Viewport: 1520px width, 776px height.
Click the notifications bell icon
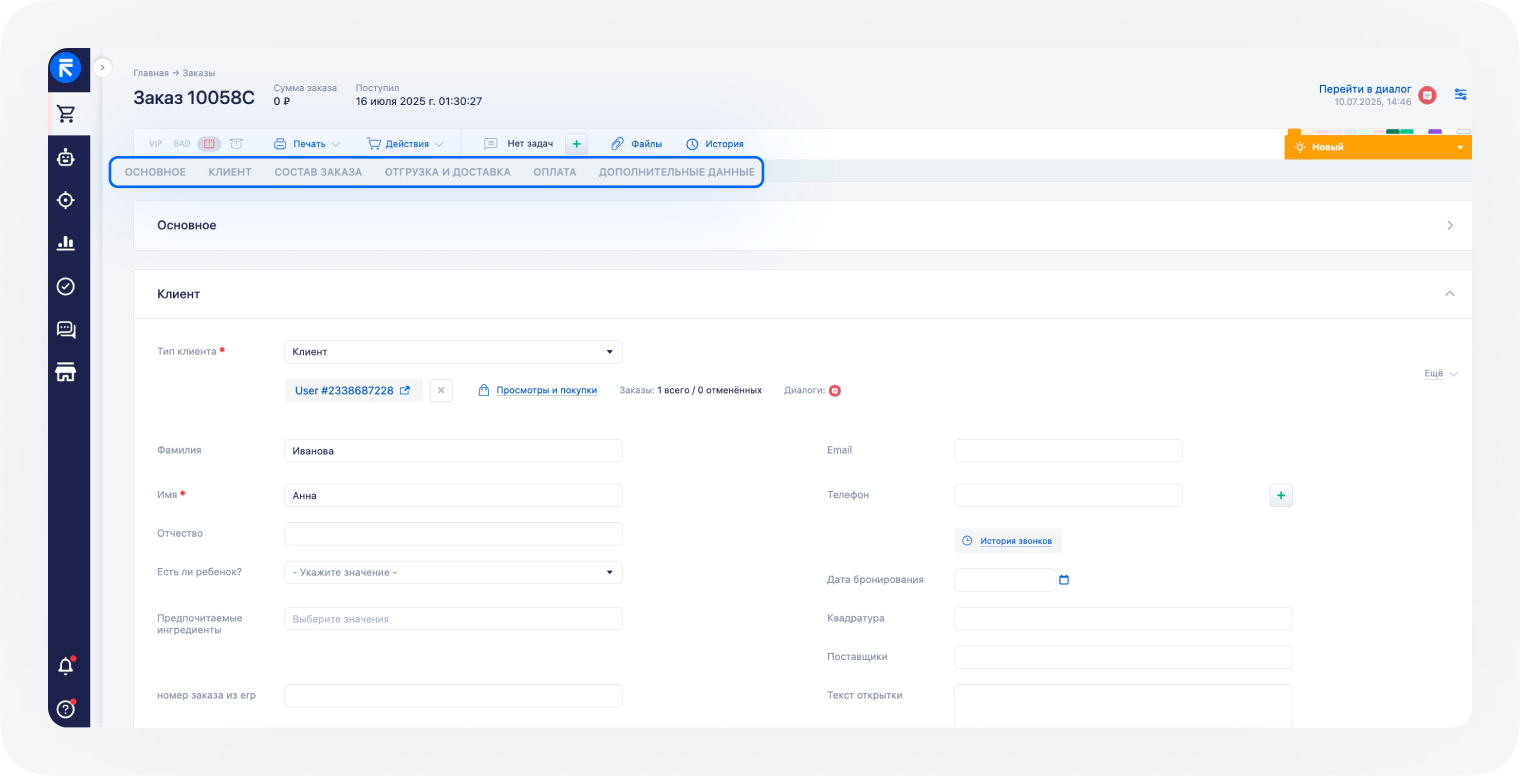pyautogui.click(x=65, y=664)
